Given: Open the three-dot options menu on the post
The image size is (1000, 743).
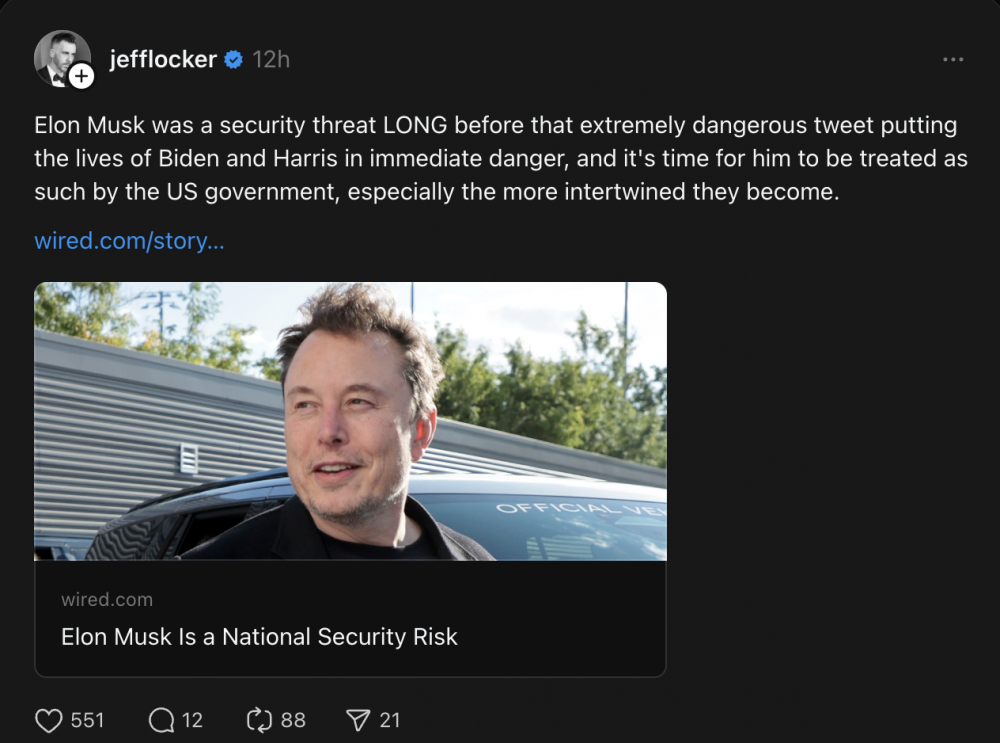Looking at the screenshot, I should pyautogui.click(x=952, y=59).
